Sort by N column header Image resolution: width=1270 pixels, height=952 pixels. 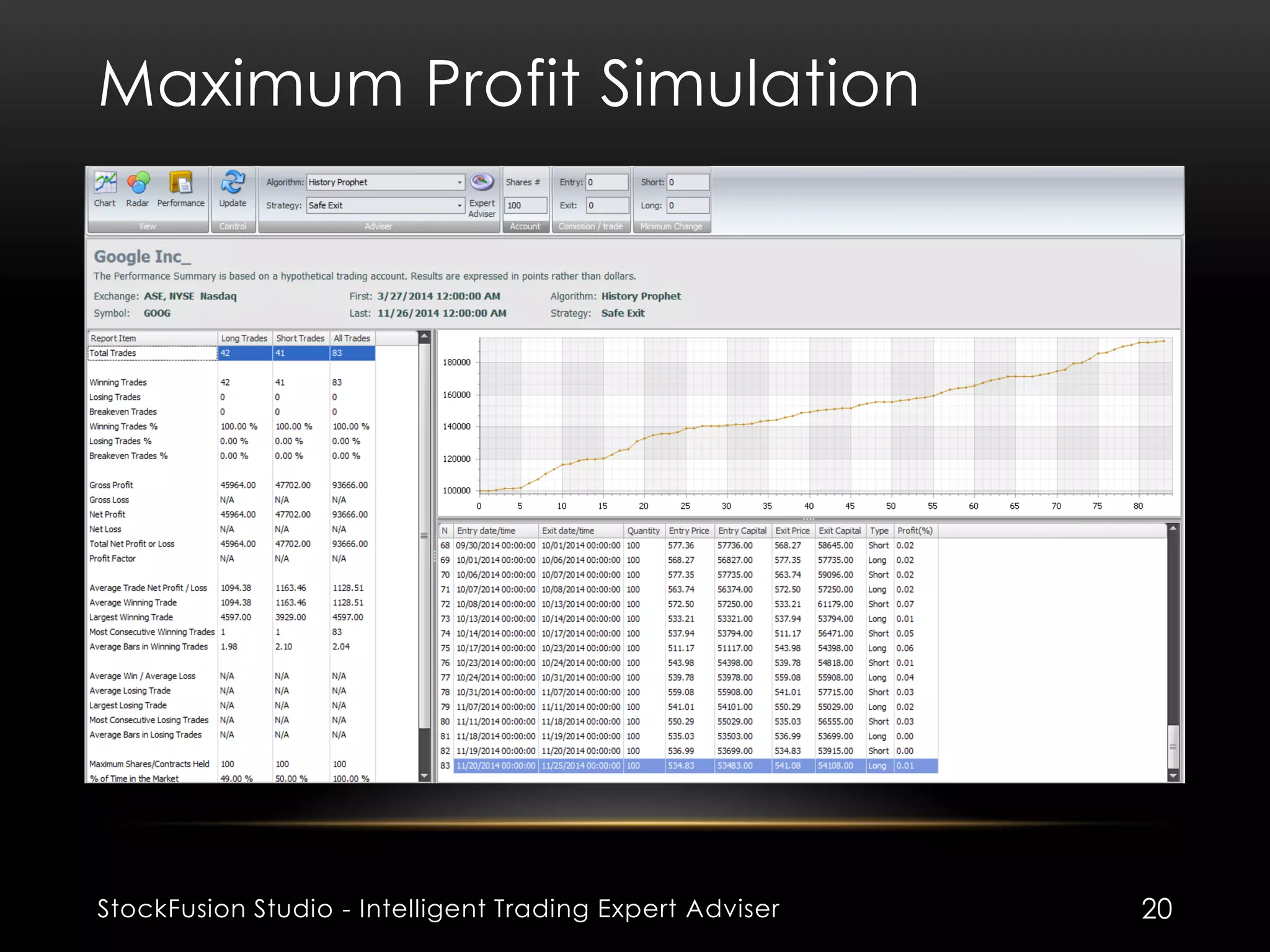[445, 531]
